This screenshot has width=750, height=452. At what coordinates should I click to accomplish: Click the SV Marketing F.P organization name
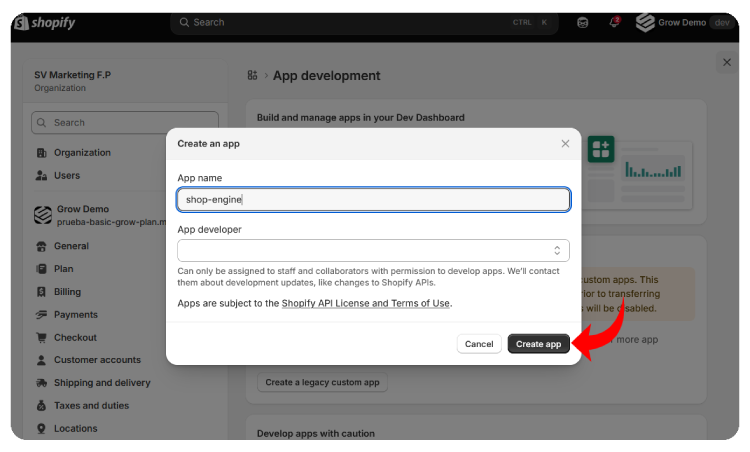click(x=72, y=75)
